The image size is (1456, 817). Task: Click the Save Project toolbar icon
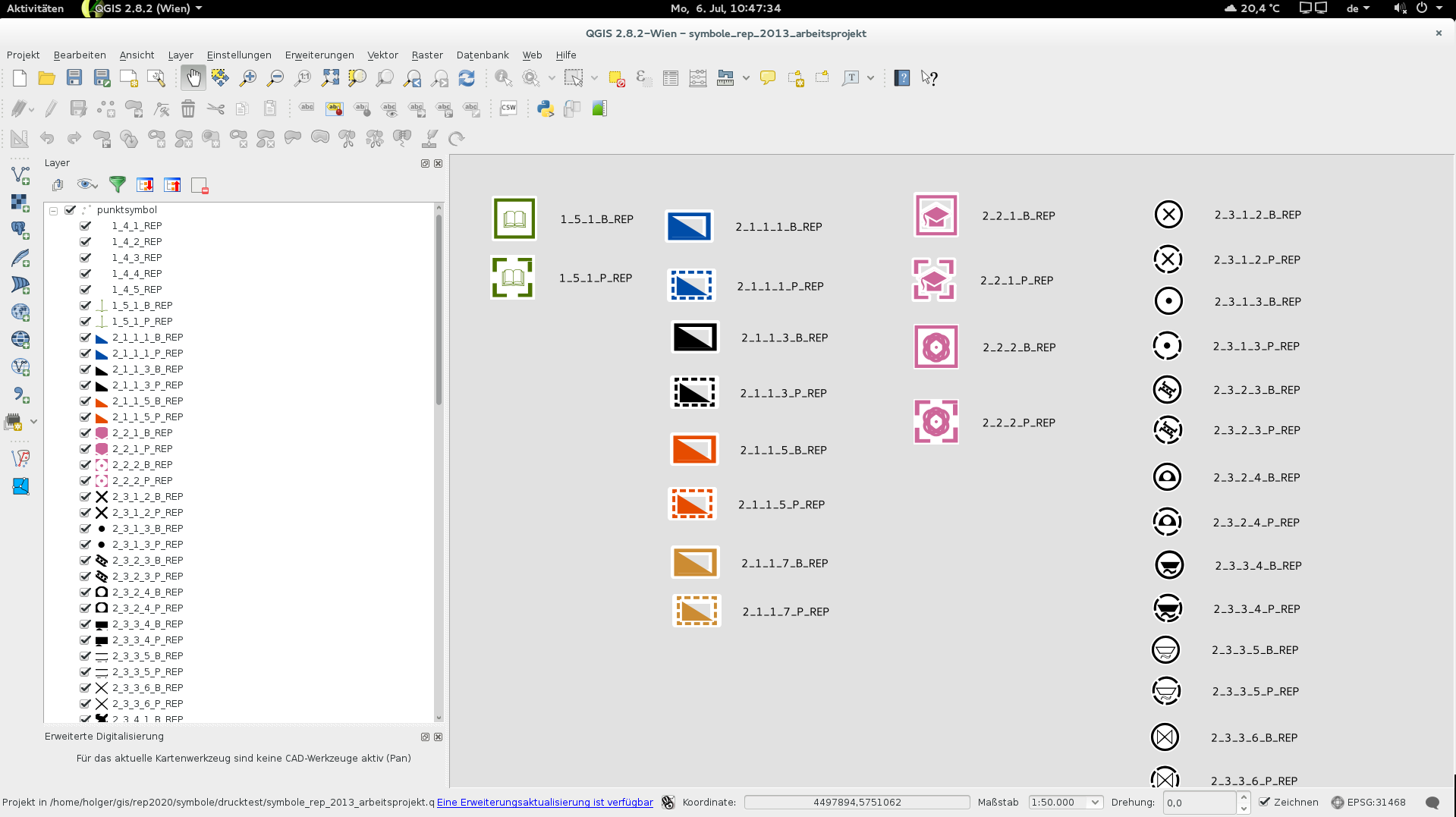pyautogui.click(x=74, y=78)
